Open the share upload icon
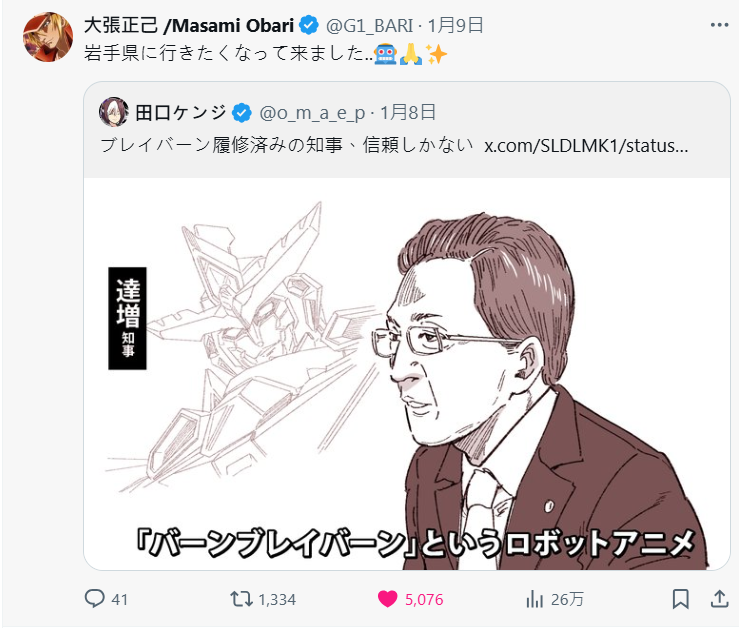Image resolution: width=739 pixels, height=628 pixels. pyautogui.click(x=720, y=599)
